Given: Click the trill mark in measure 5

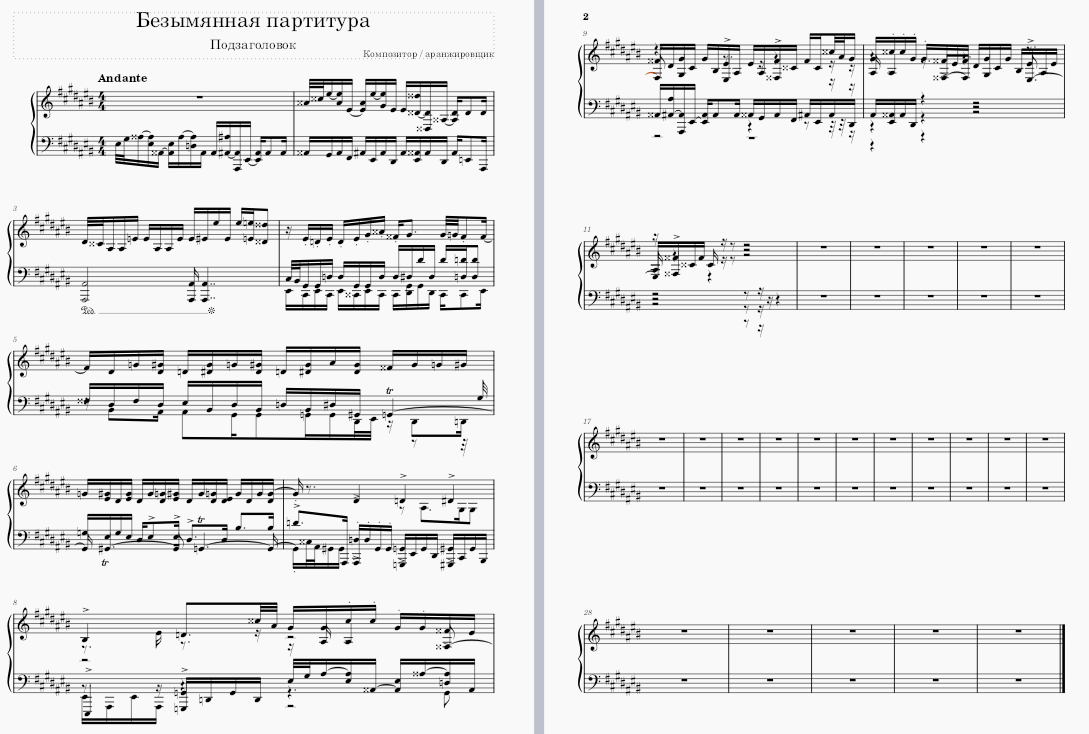Looking at the screenshot, I should (390, 391).
